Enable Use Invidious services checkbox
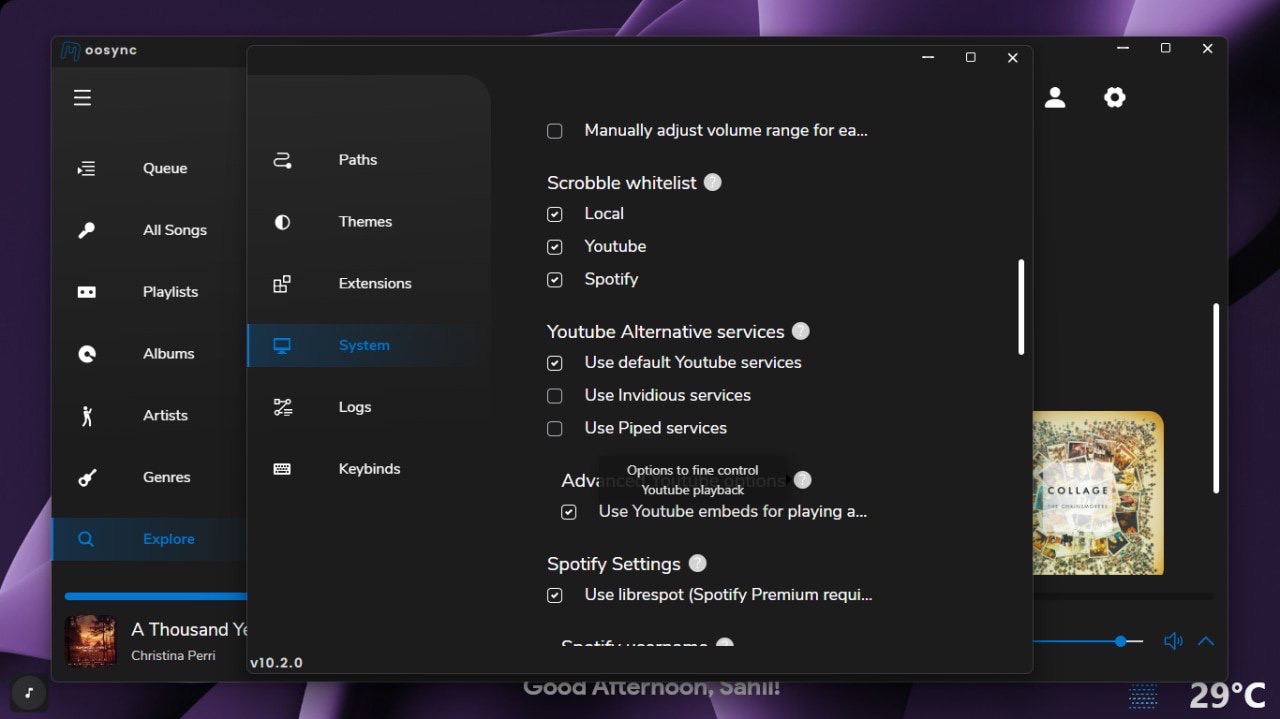Image resolution: width=1280 pixels, height=719 pixels. pyautogui.click(x=555, y=396)
